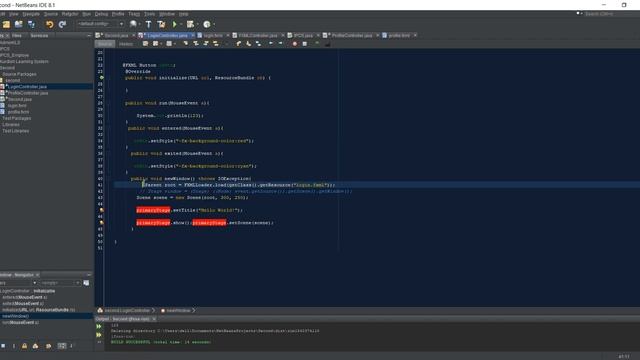Screen dimensions: 640x360
Task: Click the Shift Line Left icon
Action: (271, 44)
